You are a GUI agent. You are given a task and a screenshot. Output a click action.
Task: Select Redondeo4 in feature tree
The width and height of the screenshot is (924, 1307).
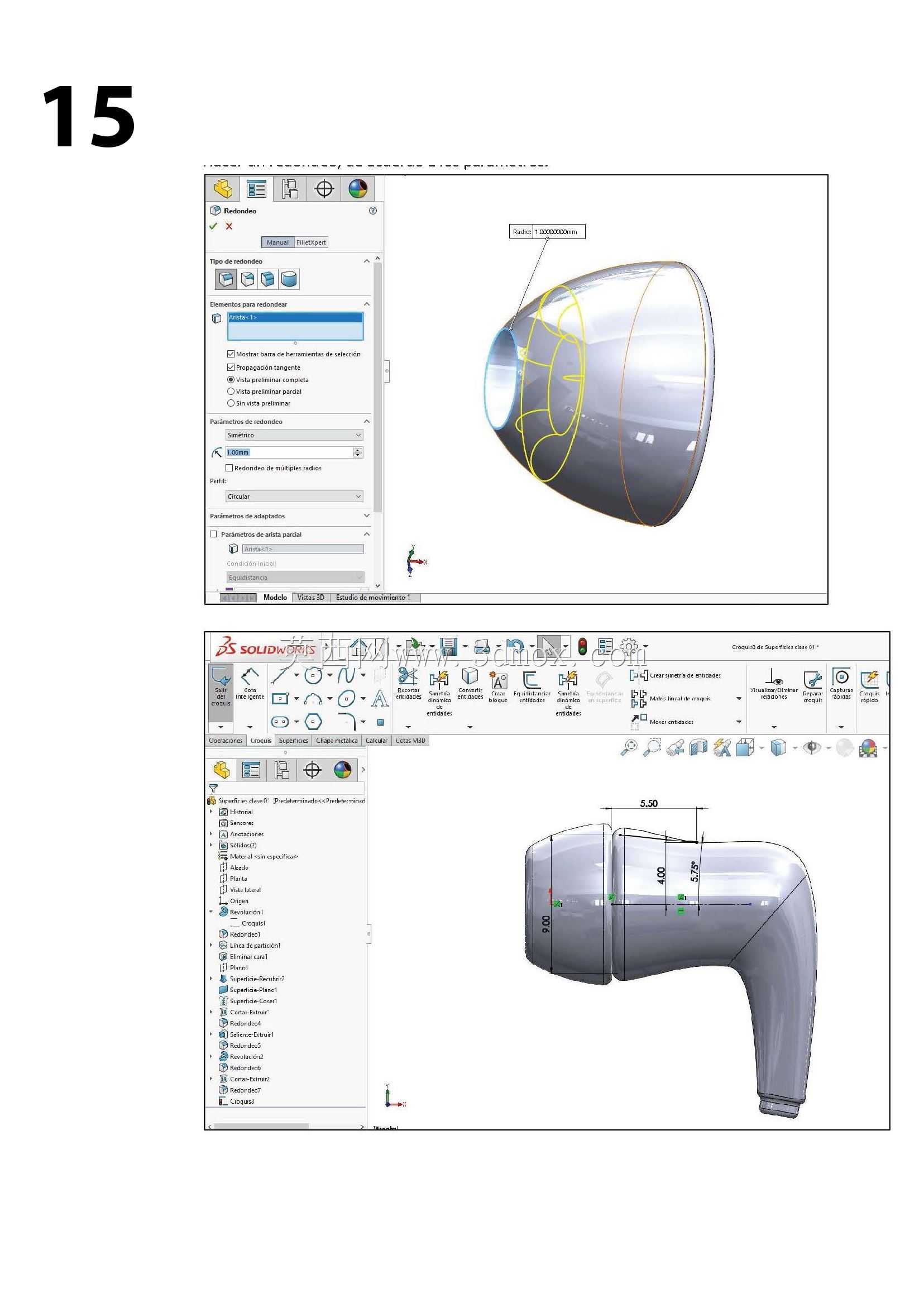click(240, 1023)
